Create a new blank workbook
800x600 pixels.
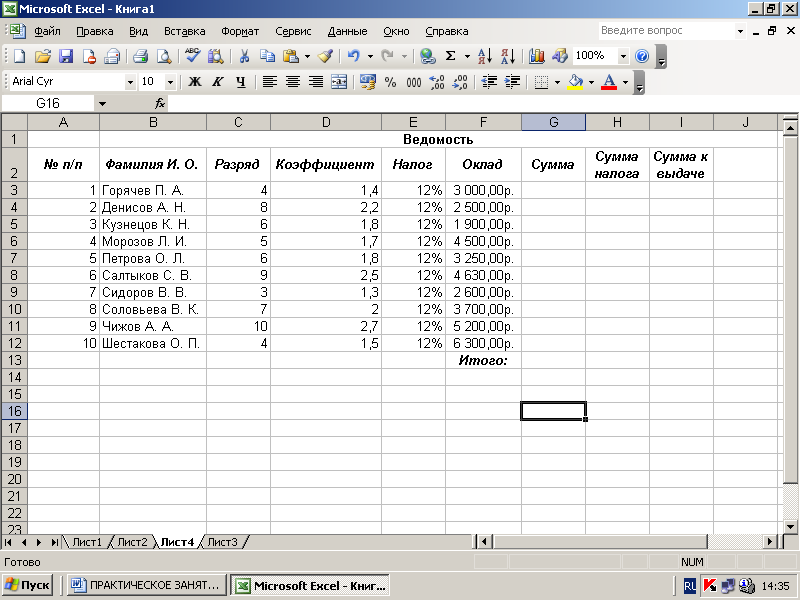coord(19,56)
